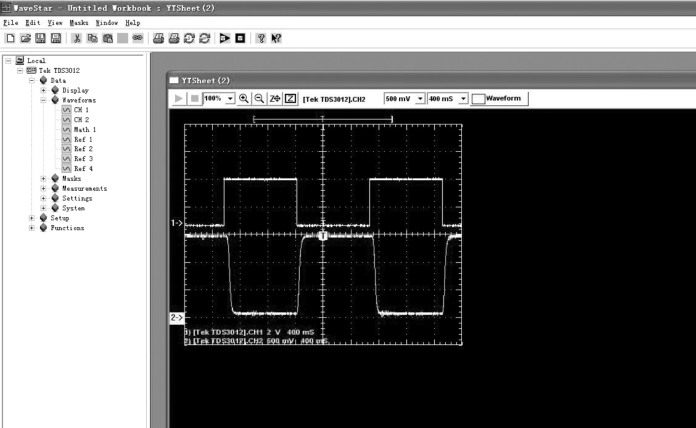Viewport: 696px width, 428px height.
Task: Open the Help menu
Action: 133,23
